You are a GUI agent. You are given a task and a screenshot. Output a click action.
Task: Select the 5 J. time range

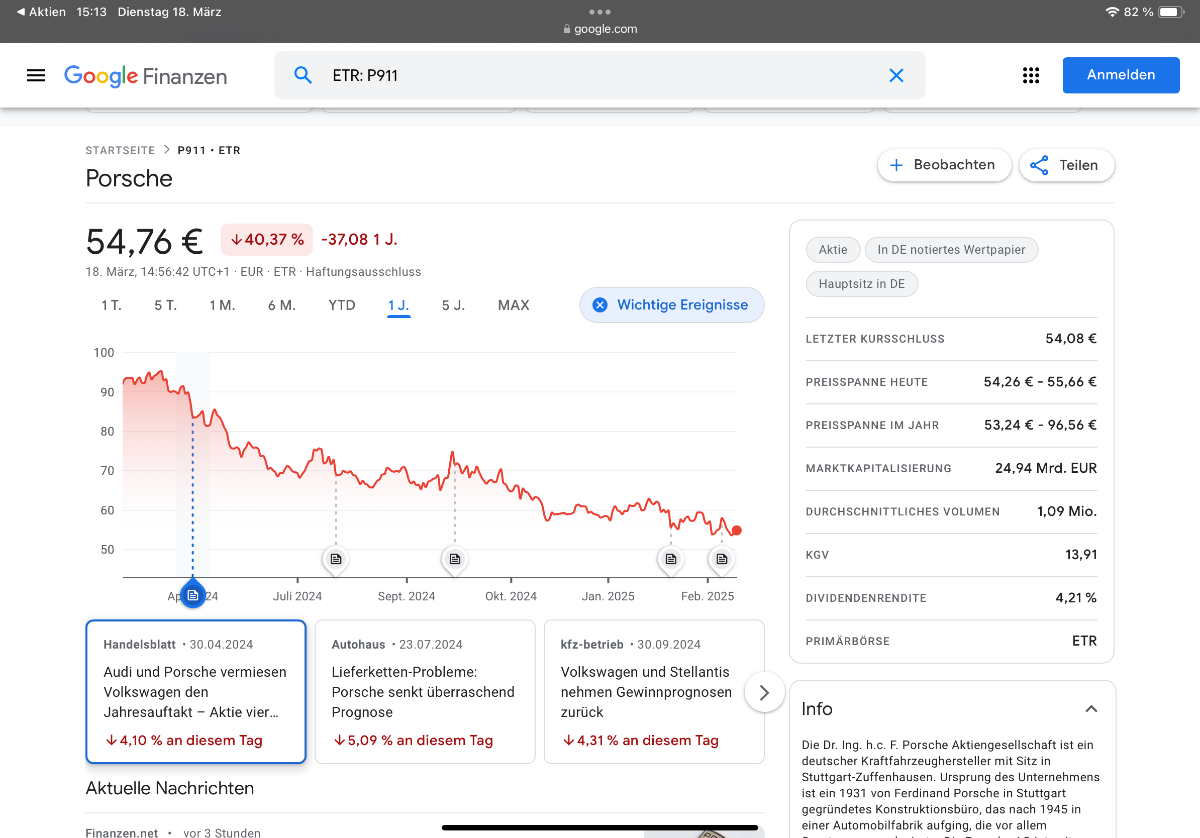click(453, 305)
